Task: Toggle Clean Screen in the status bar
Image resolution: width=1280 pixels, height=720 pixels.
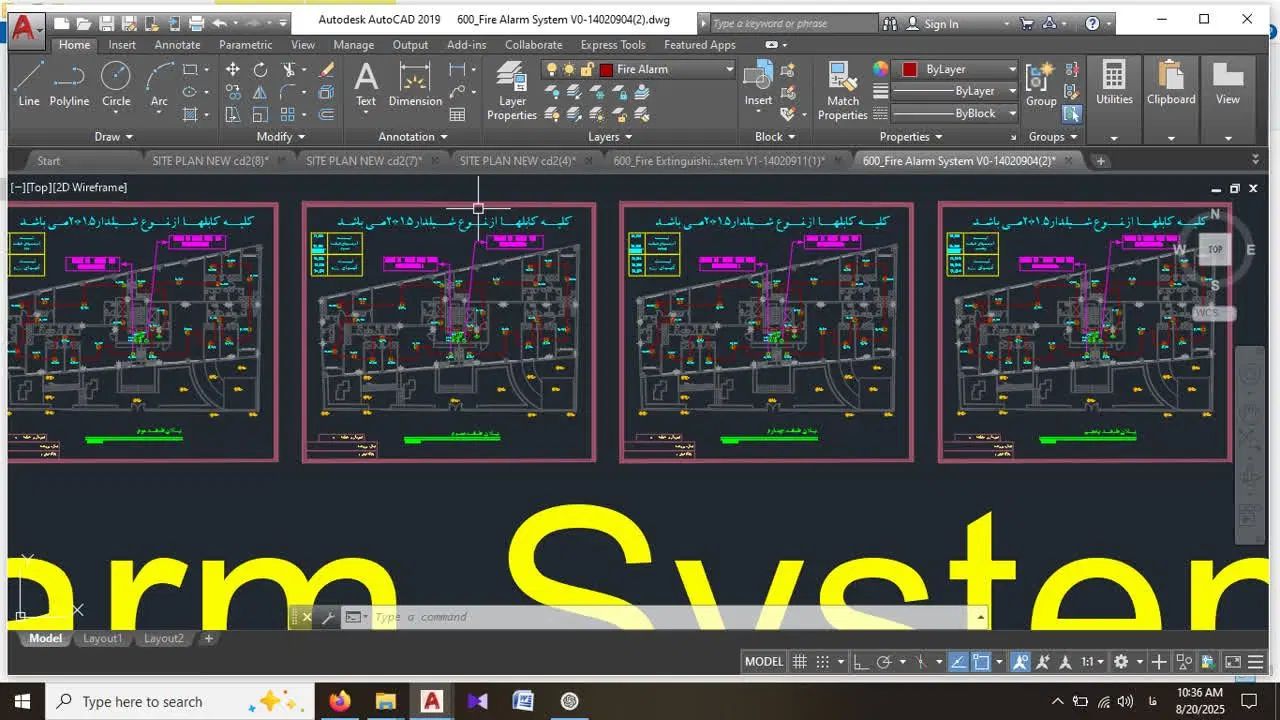Action: click(1232, 661)
